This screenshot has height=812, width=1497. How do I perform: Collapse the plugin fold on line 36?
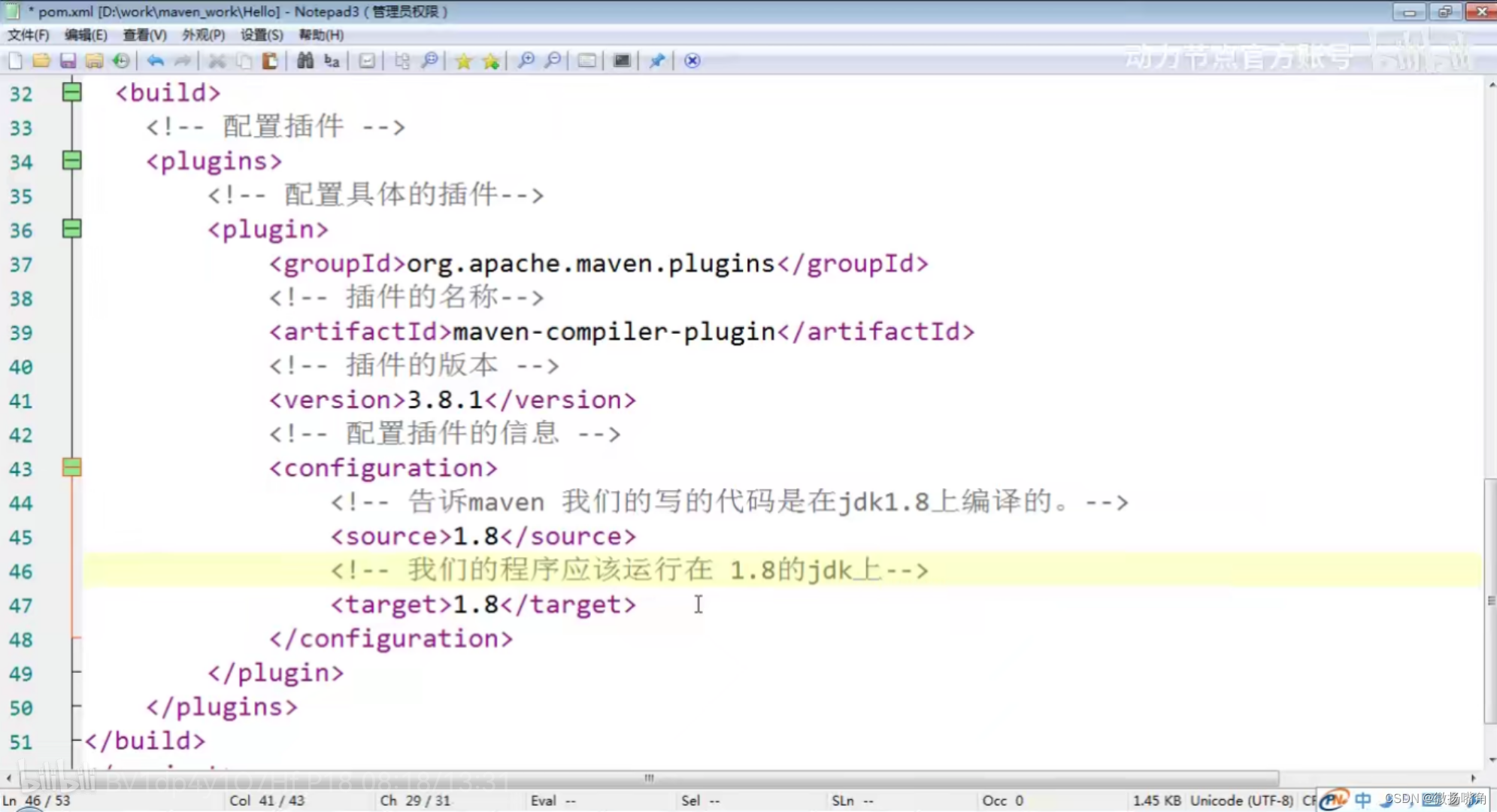click(71, 229)
